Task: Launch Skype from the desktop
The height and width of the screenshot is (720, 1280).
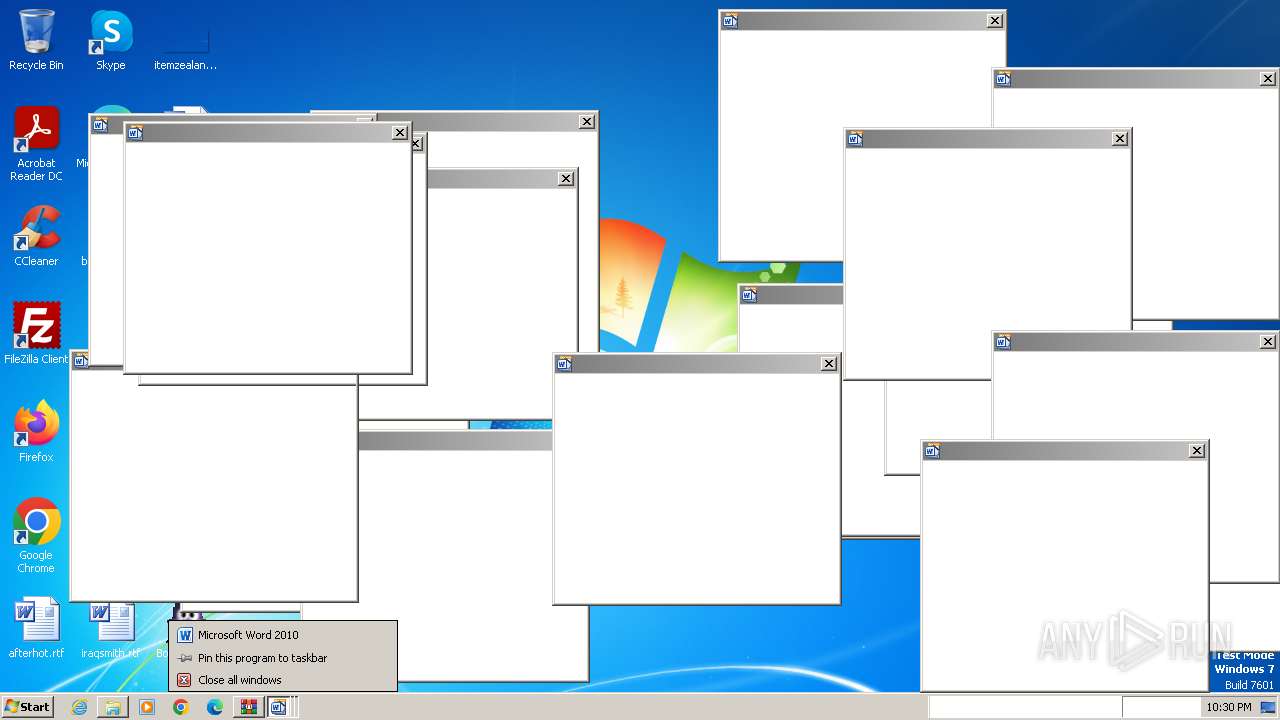Action: (x=110, y=40)
